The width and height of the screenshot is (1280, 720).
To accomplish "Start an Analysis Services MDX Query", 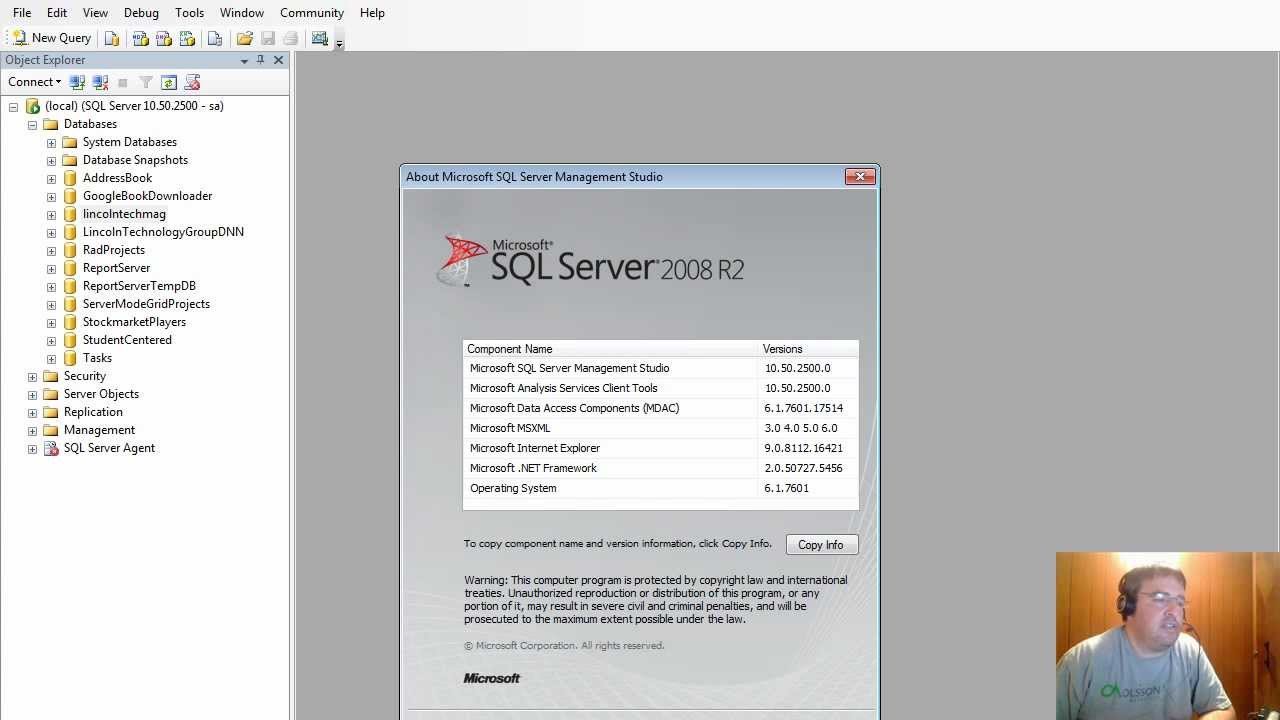I will click(x=140, y=38).
